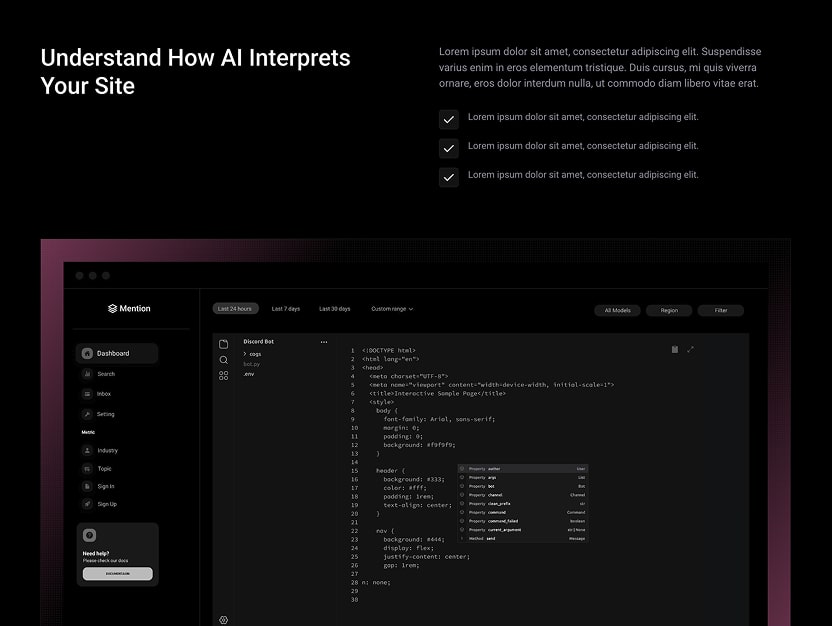
Task: Select the Property channel suggestion
Action: (523, 495)
